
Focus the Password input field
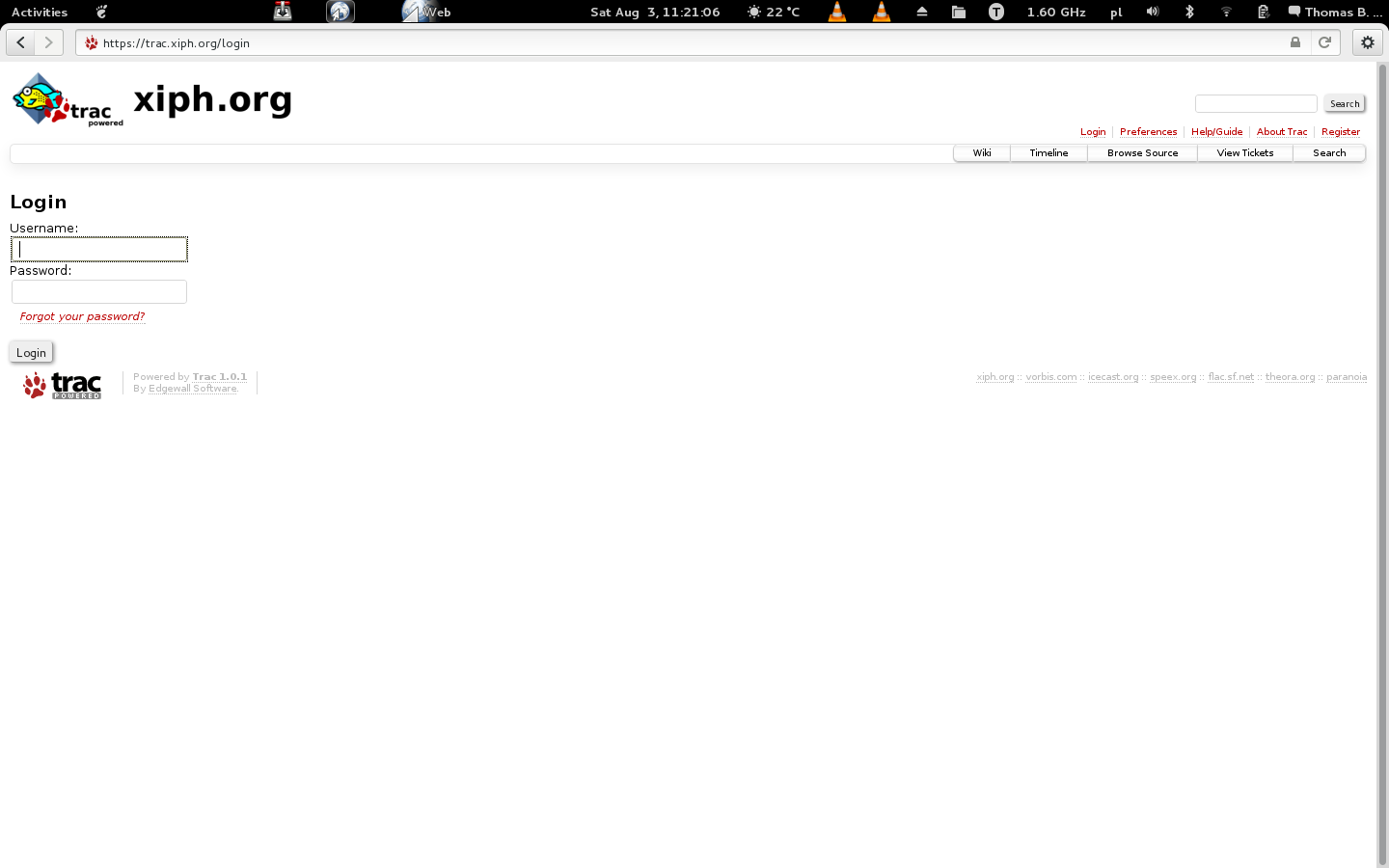99,292
